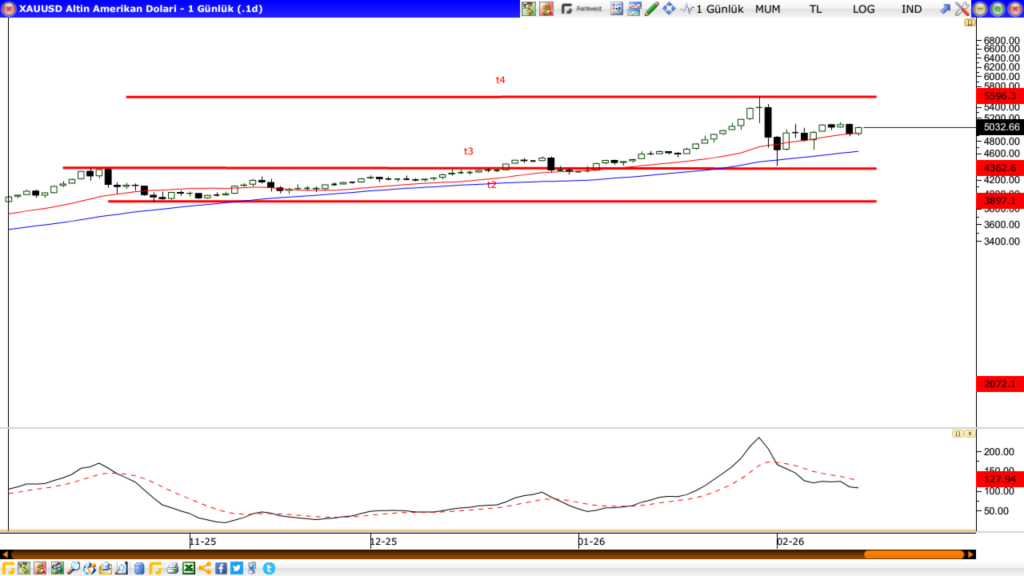Click the 5596.3 red price level label
Viewport: 1024px width, 576px height.
coord(1000,96)
